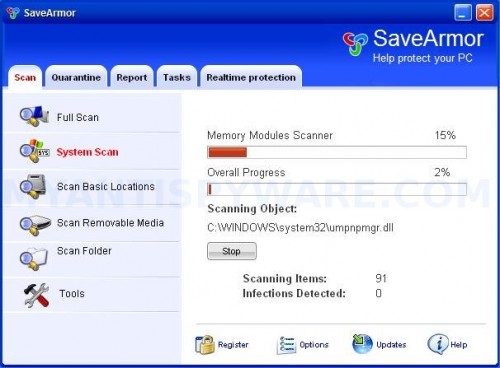Select the System Scan icon
Viewport: 500px width, 368px height.
click(34, 151)
